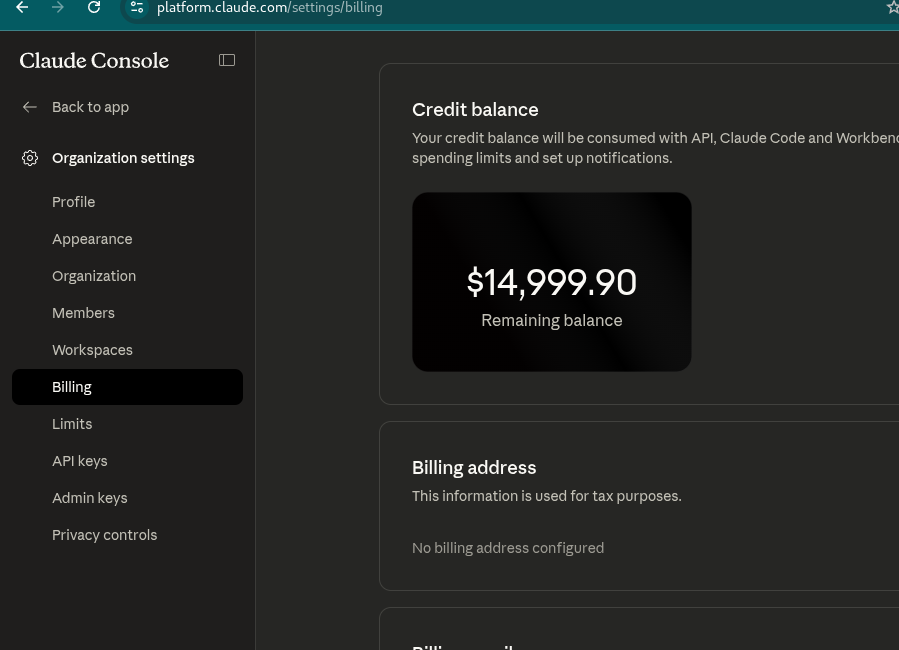Screen dimensions: 899x650
Task: Open Workspaces page
Action: point(92,350)
